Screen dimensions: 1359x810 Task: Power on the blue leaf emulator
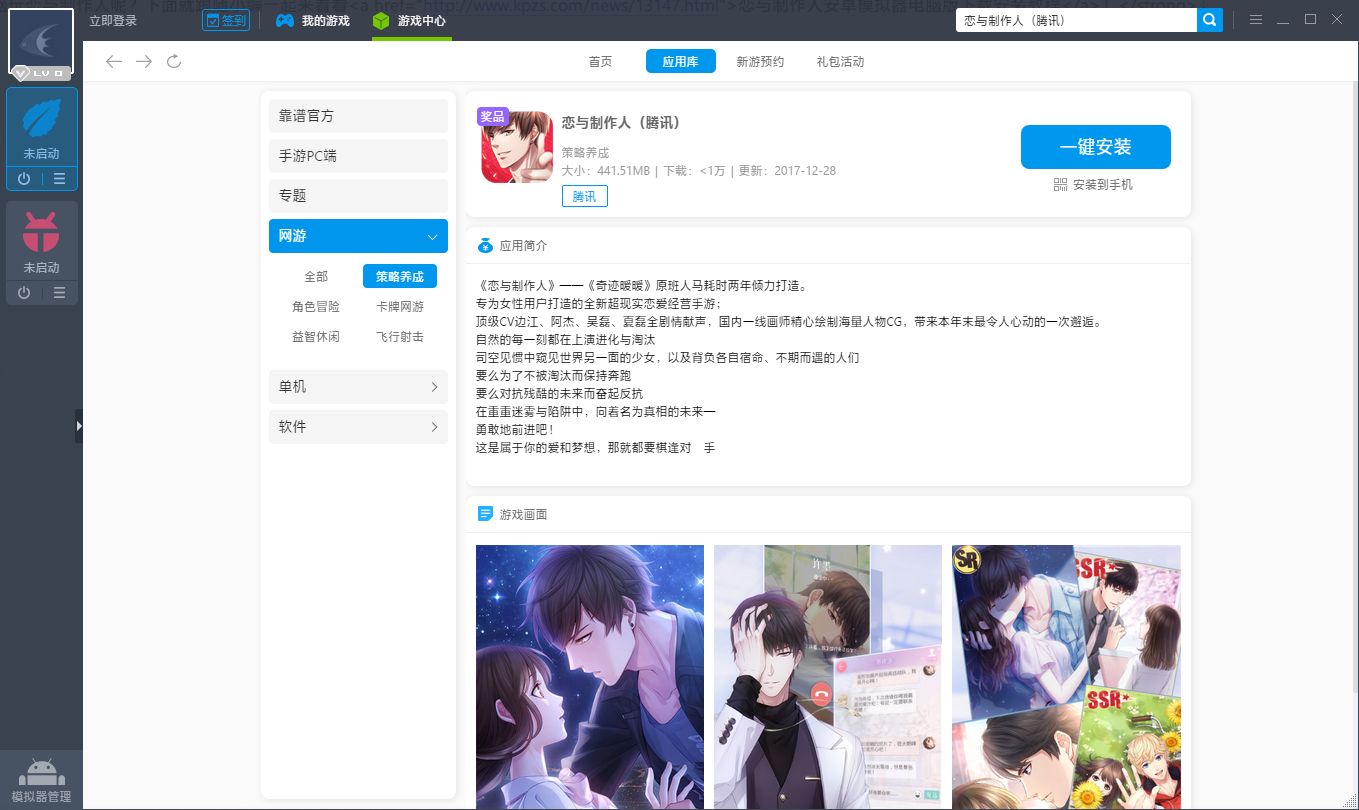click(x=24, y=179)
